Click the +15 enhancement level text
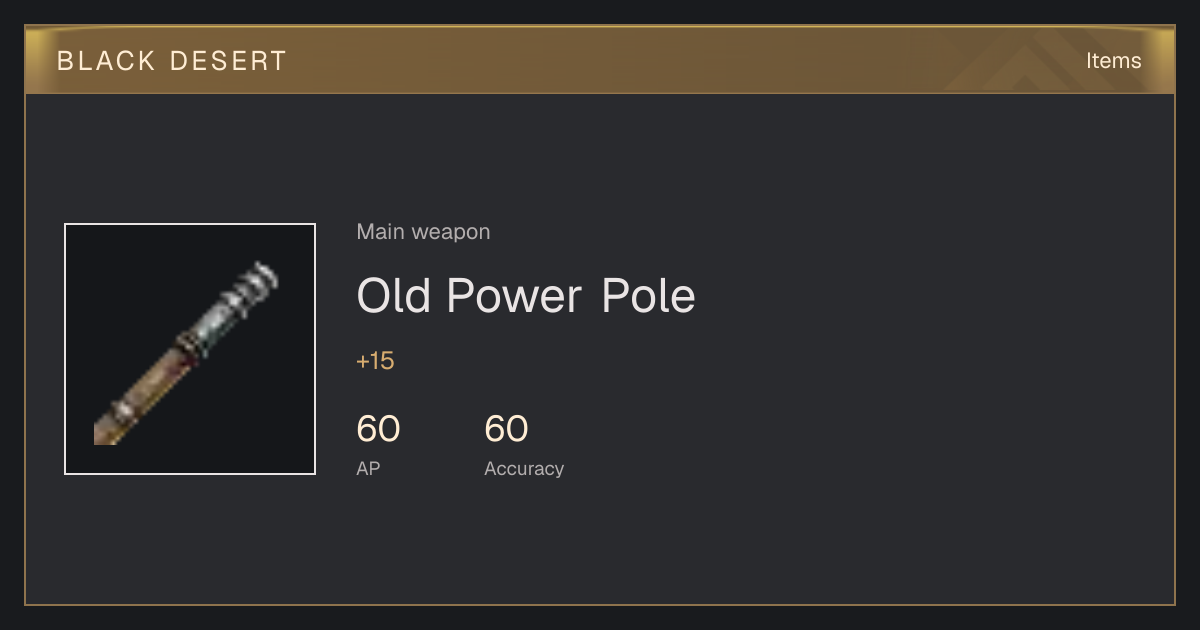Screen dimensions: 1200x630 point(375,361)
